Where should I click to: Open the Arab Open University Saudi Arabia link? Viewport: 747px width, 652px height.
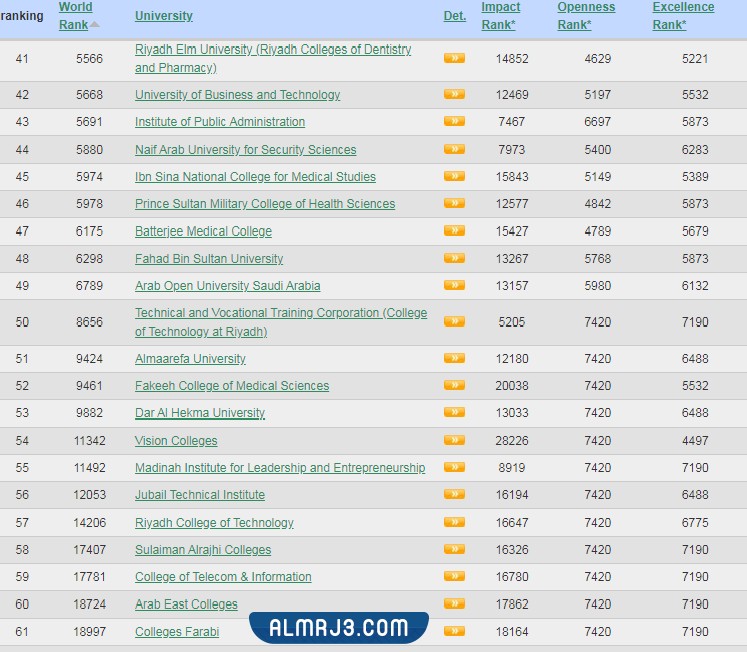pos(228,286)
